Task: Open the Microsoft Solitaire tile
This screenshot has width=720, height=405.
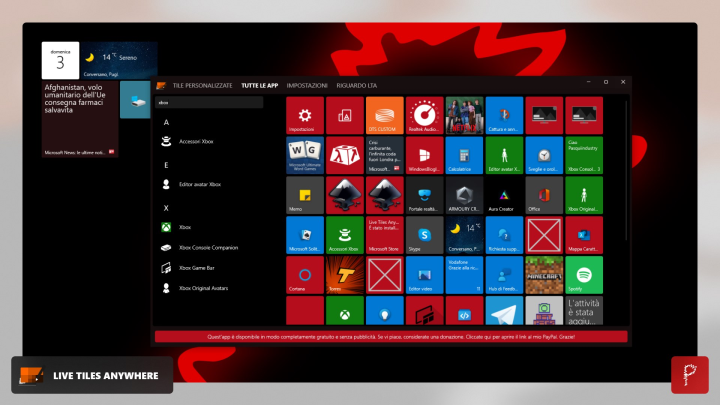Action: click(305, 235)
